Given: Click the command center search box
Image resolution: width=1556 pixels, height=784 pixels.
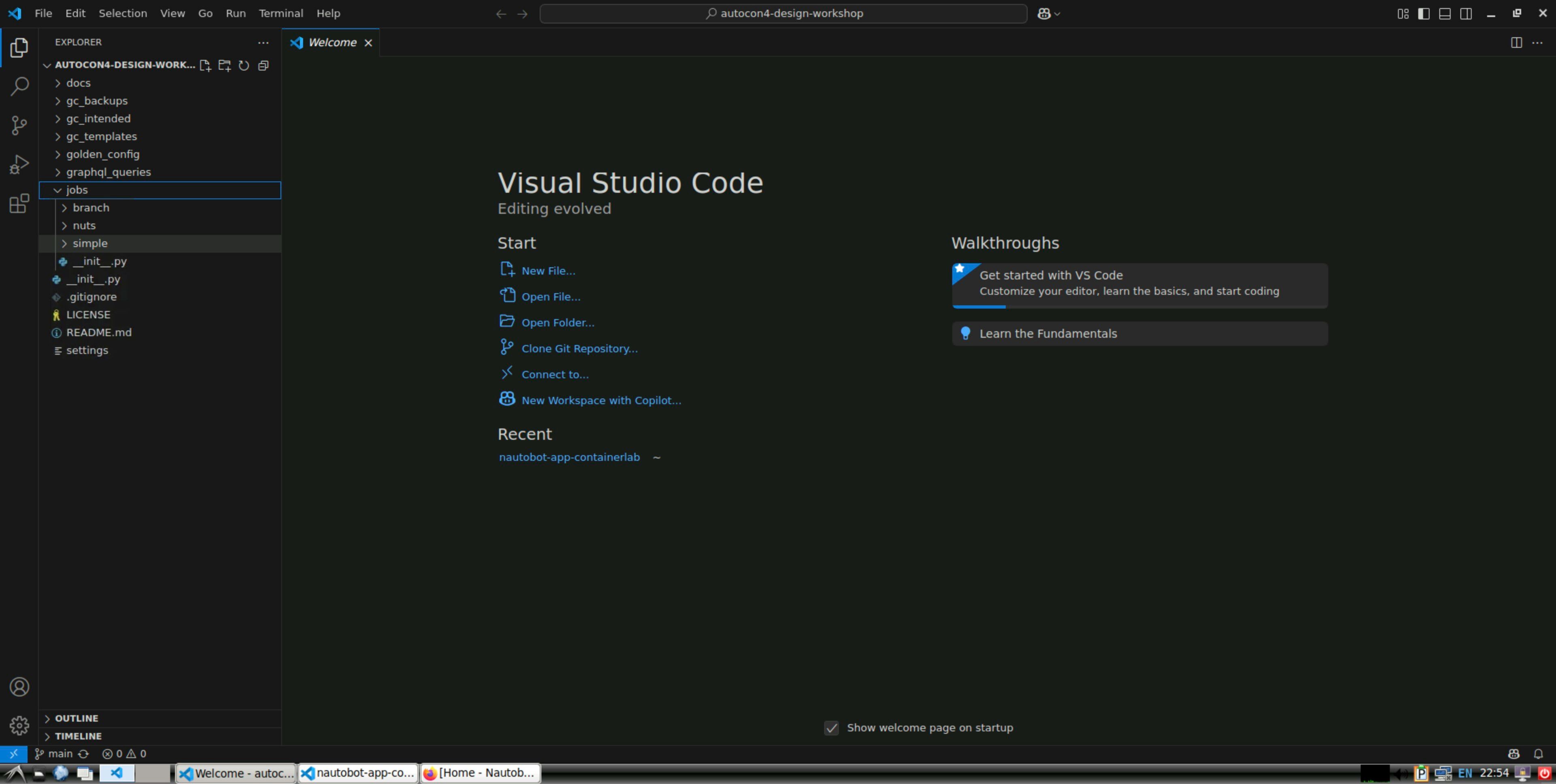Looking at the screenshot, I should pyautogui.click(x=783, y=13).
